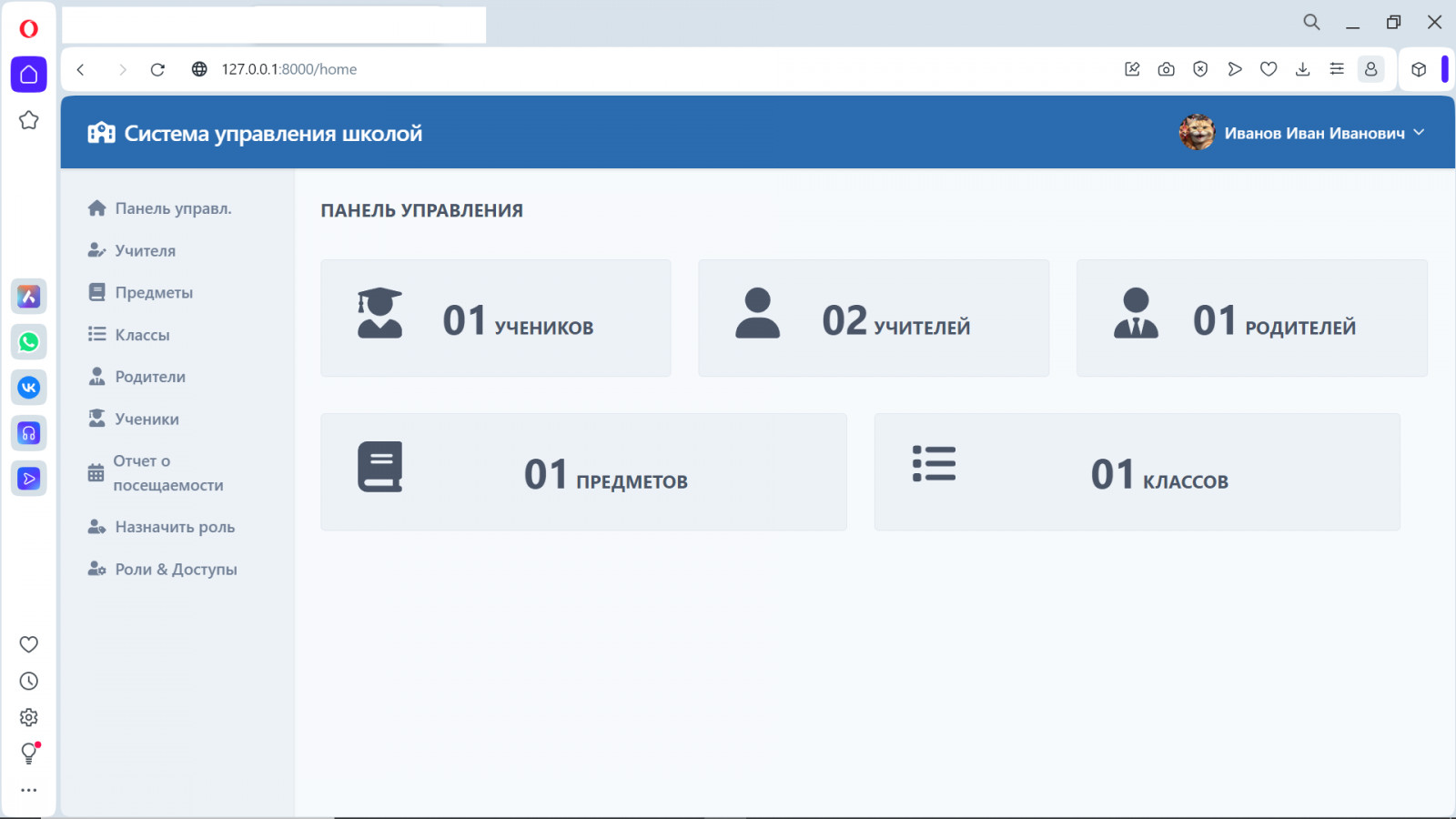Viewport: 1456px width, 819px height.
Task: Open the Opera menu logo
Action: 28,28
